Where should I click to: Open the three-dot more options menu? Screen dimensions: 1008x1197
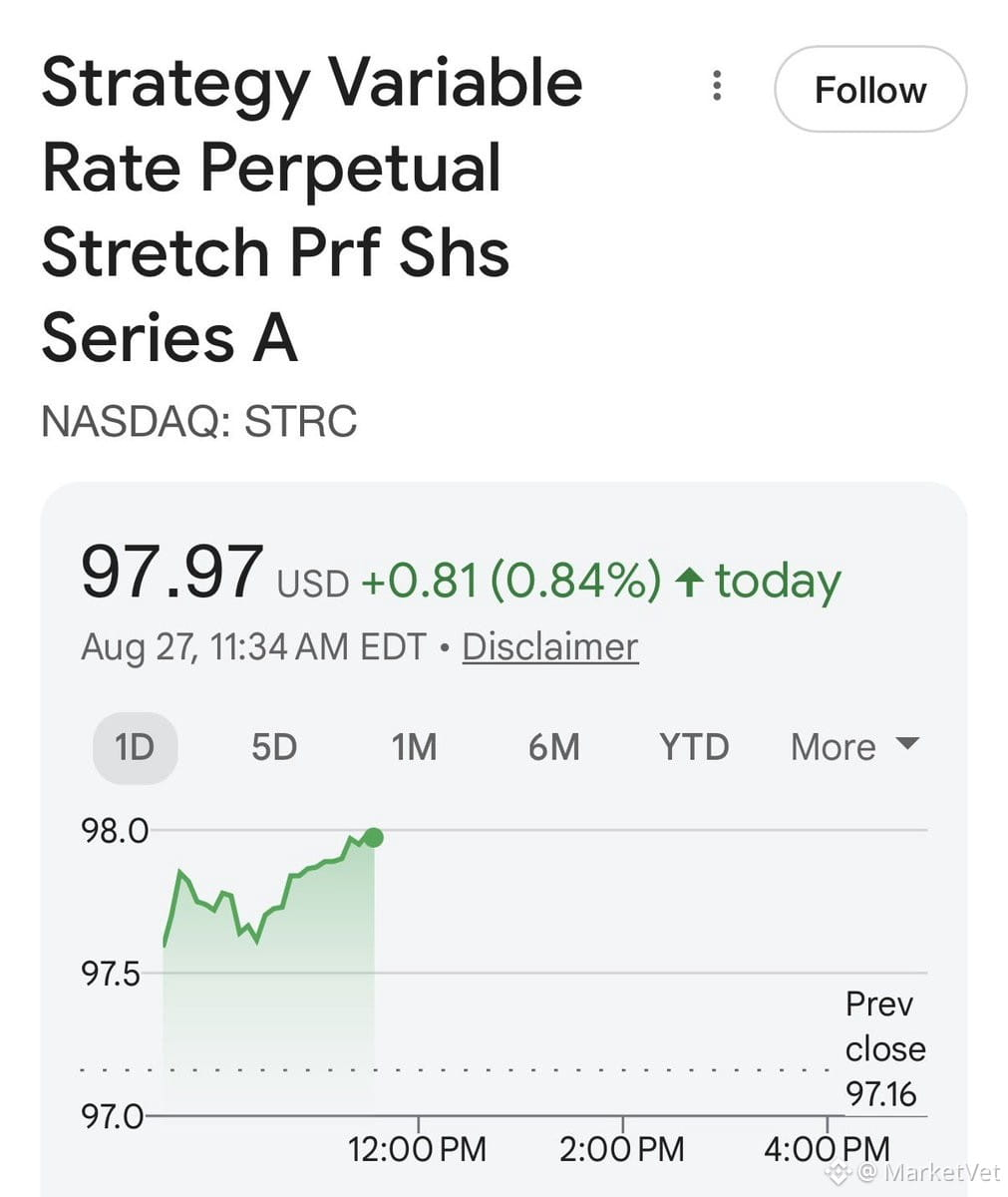[716, 87]
